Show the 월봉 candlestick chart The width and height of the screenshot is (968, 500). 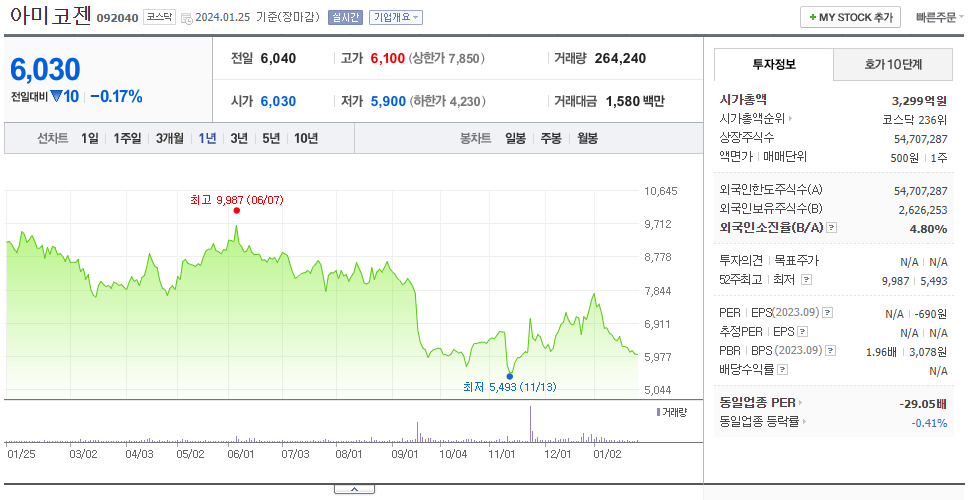(588, 139)
